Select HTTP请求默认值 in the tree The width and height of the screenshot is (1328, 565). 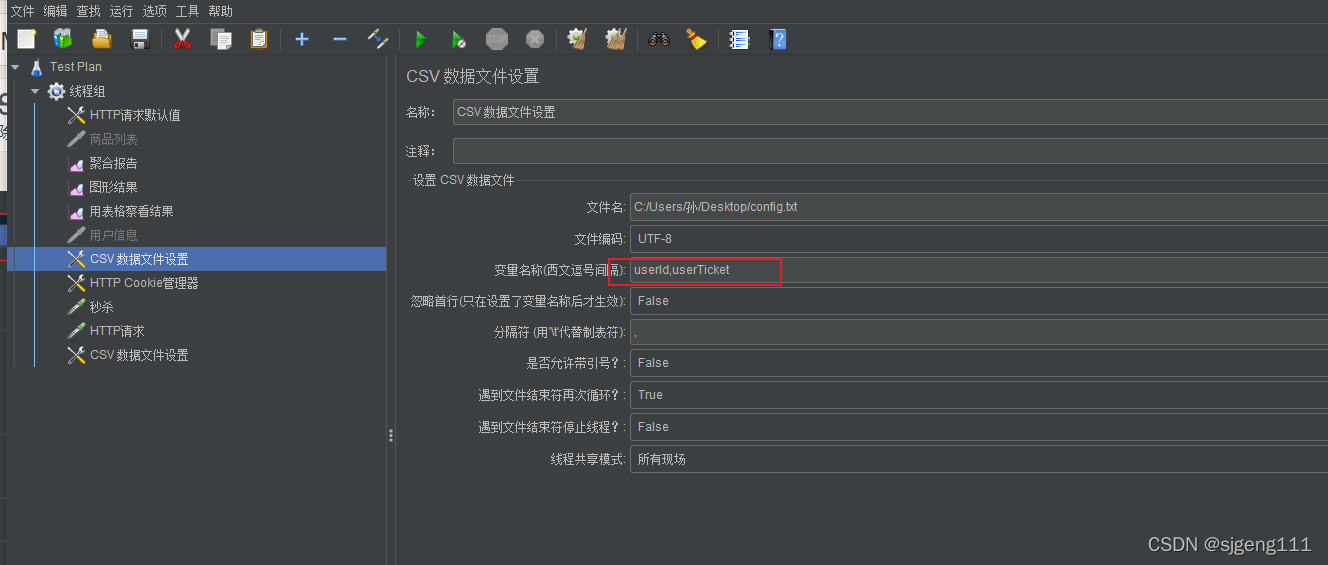pyautogui.click(x=135, y=115)
